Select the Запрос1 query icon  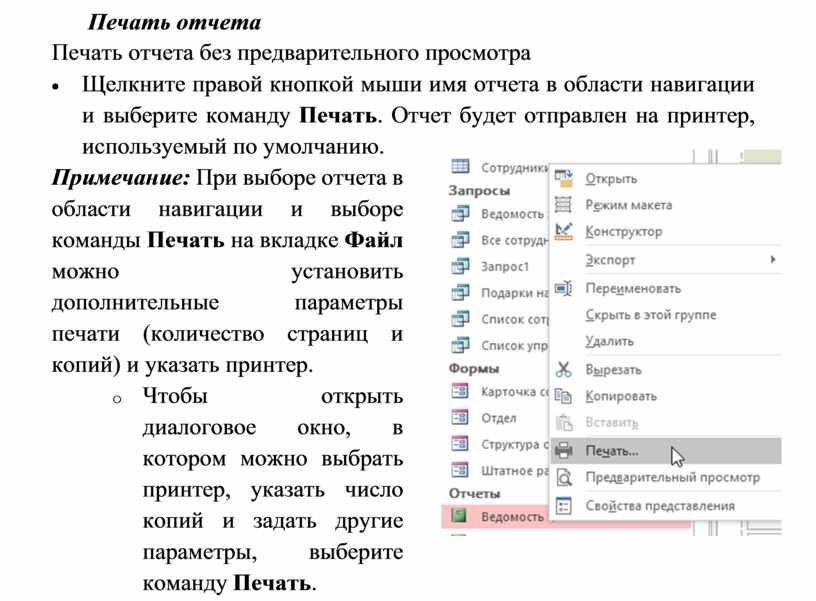460,266
